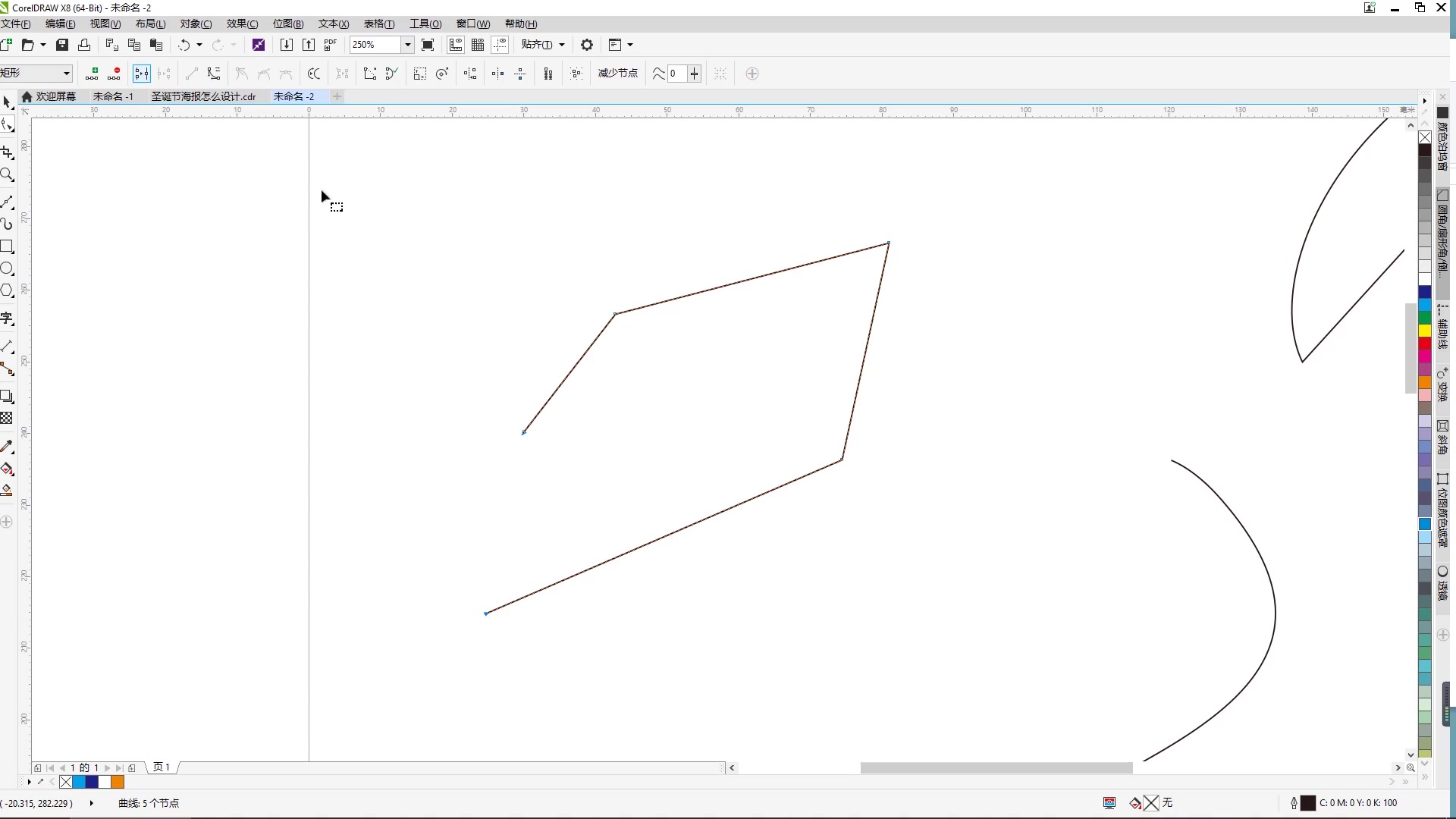Select the Drop Shadow tool
This screenshot has width=1456, height=819.
point(7,397)
